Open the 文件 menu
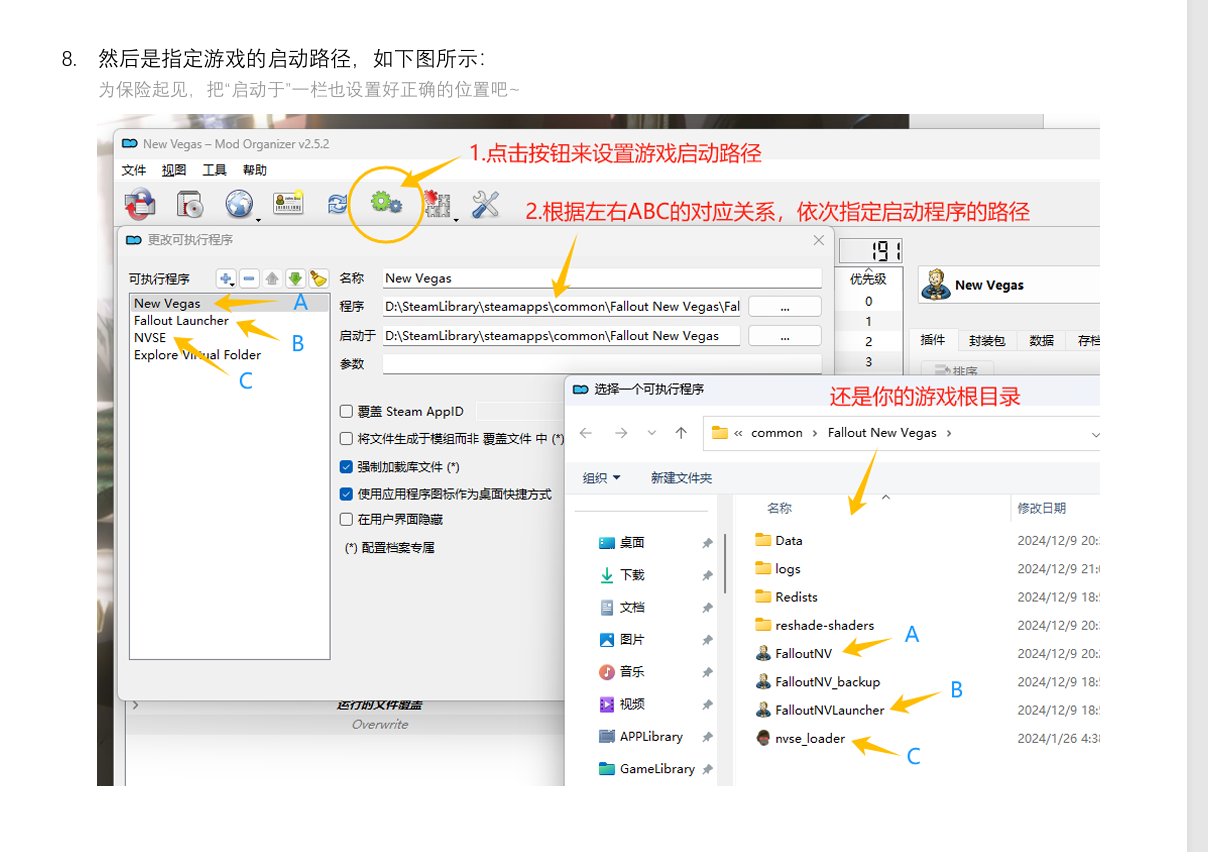1208x852 pixels. click(134, 170)
